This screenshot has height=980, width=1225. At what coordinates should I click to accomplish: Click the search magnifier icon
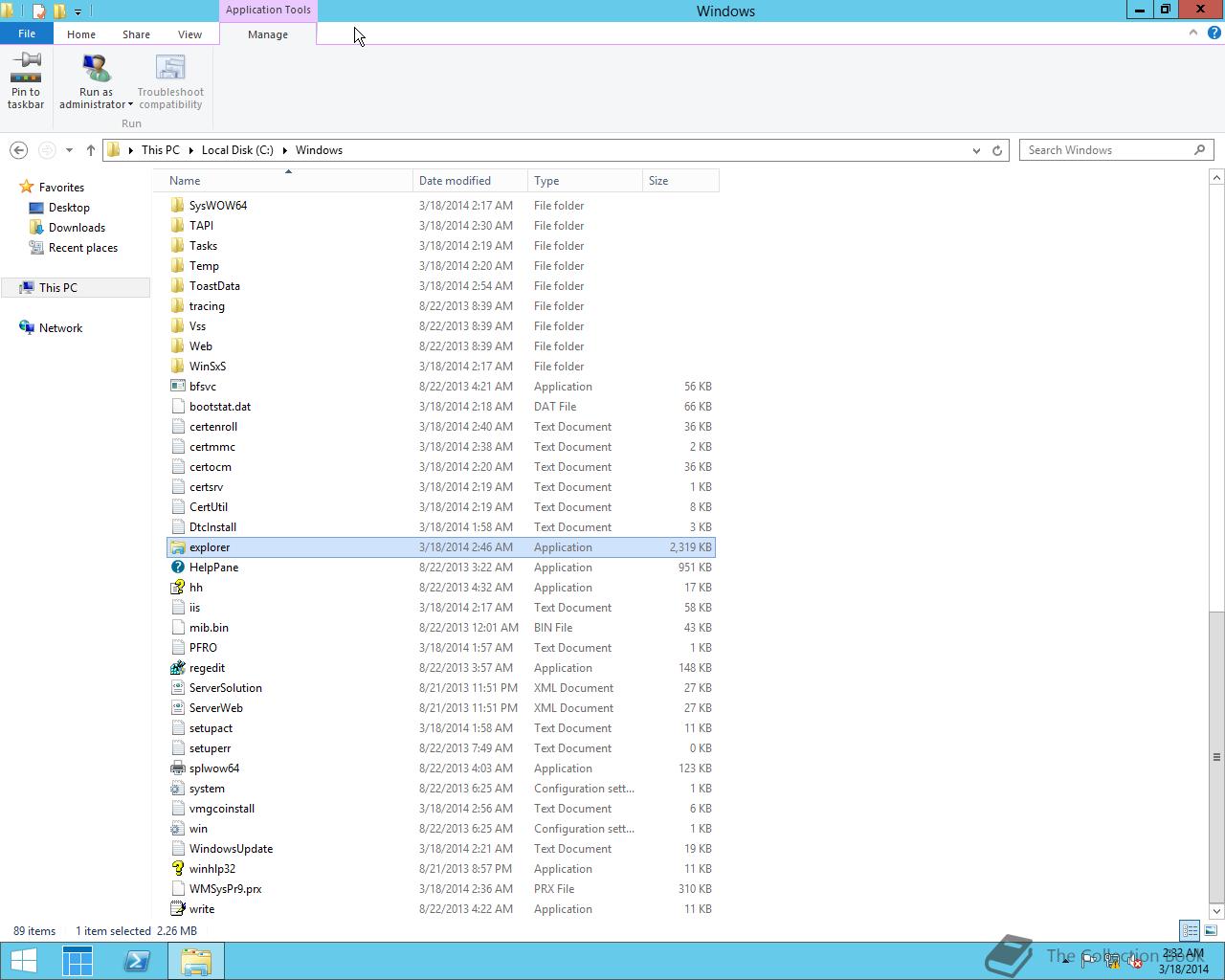tap(1199, 150)
